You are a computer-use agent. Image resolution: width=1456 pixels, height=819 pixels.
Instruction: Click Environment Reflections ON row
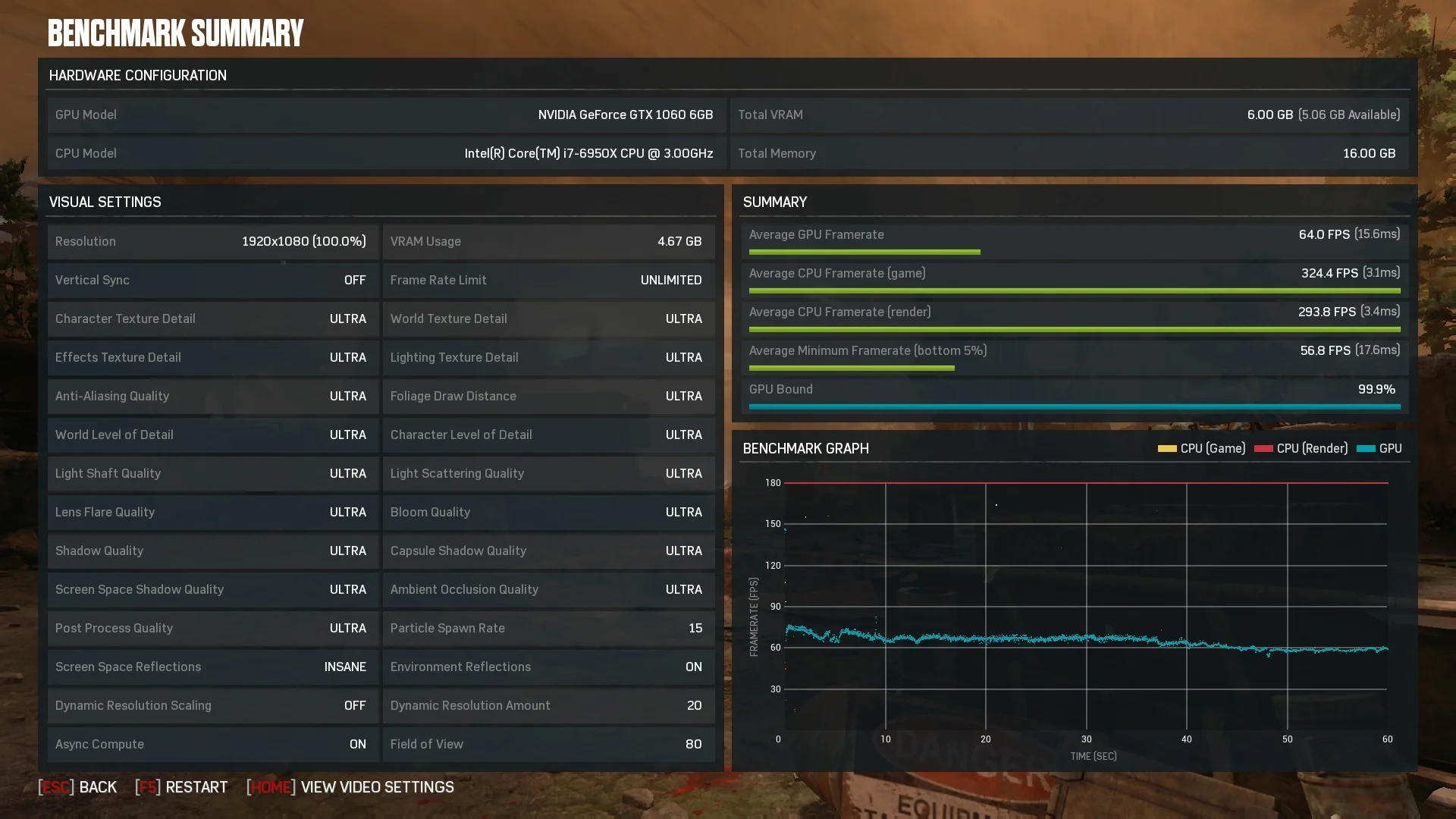tap(549, 667)
